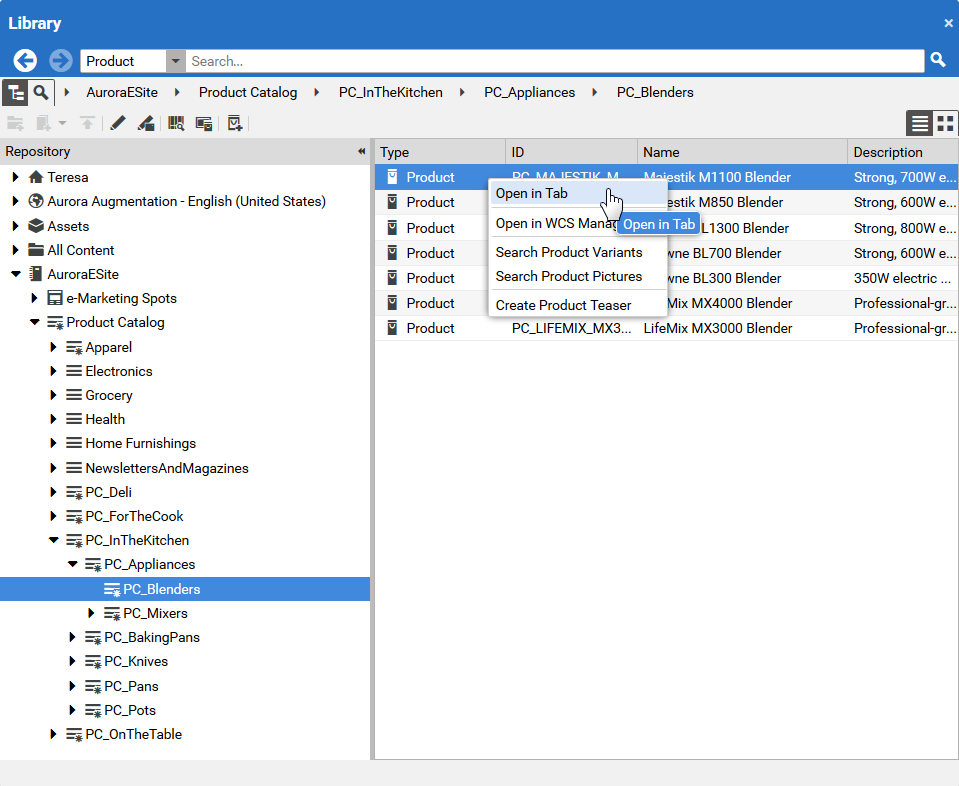959x786 pixels.
Task: Click the check-in upload arrow icon
Action: tap(88, 123)
